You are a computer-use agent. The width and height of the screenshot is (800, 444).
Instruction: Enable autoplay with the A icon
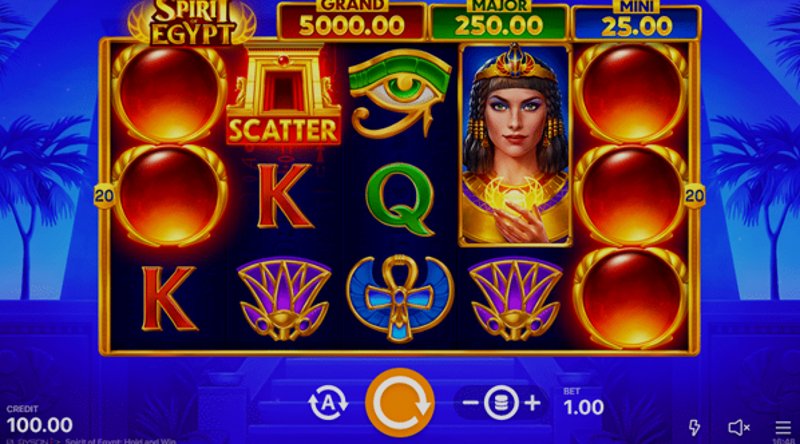click(x=328, y=403)
